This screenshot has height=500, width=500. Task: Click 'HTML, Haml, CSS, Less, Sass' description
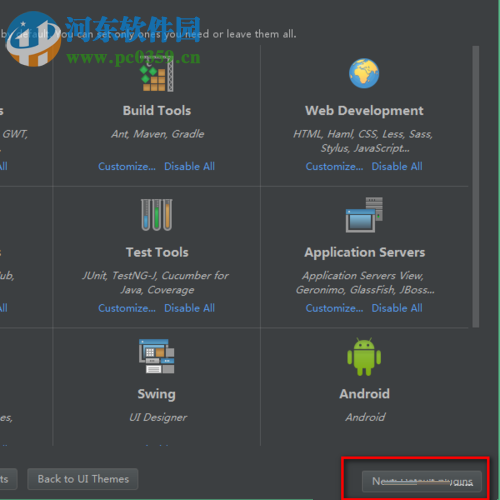[x=363, y=134]
